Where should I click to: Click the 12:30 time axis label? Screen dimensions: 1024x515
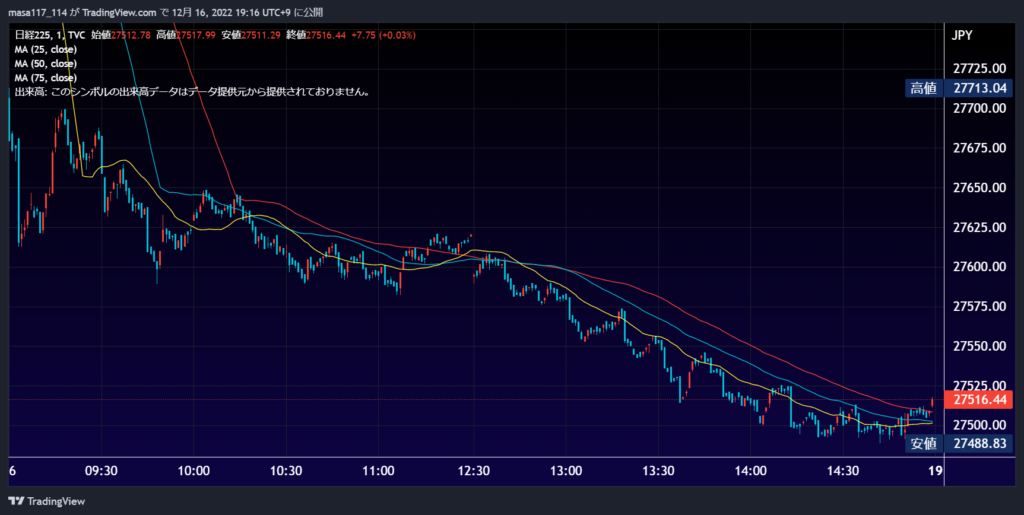pos(473,471)
